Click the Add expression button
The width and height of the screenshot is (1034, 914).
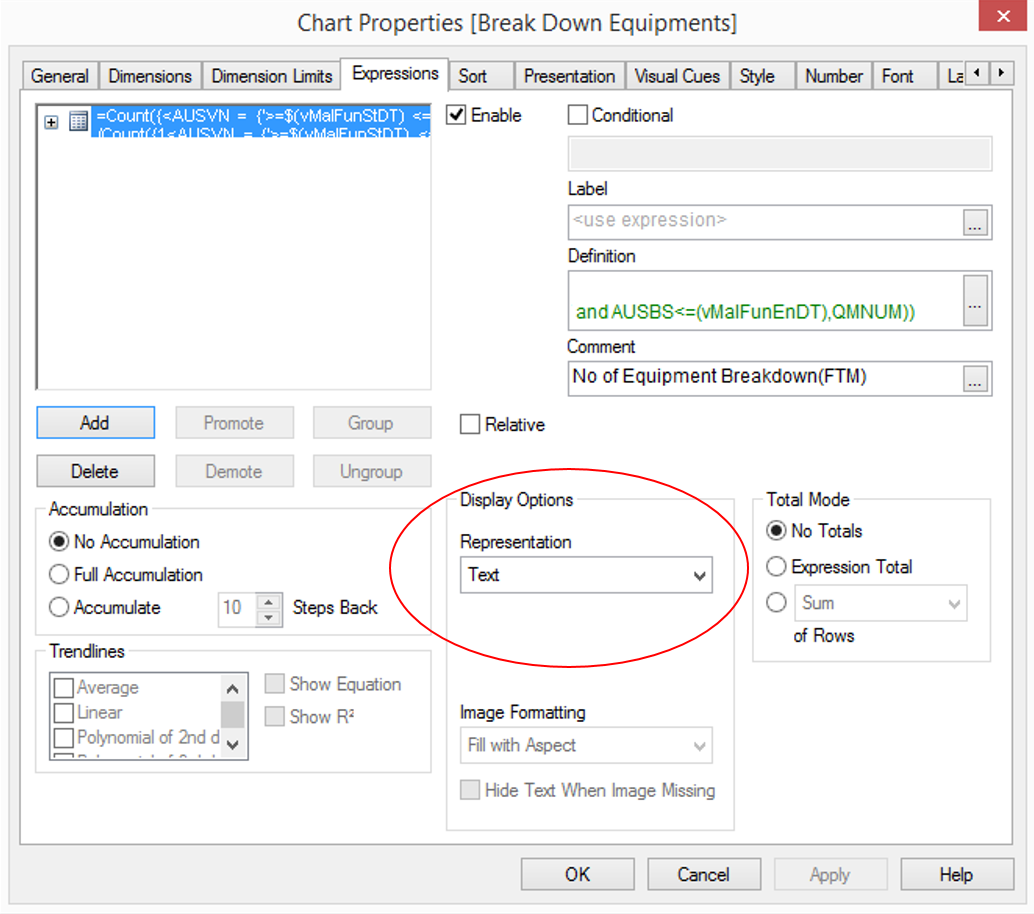pos(95,423)
